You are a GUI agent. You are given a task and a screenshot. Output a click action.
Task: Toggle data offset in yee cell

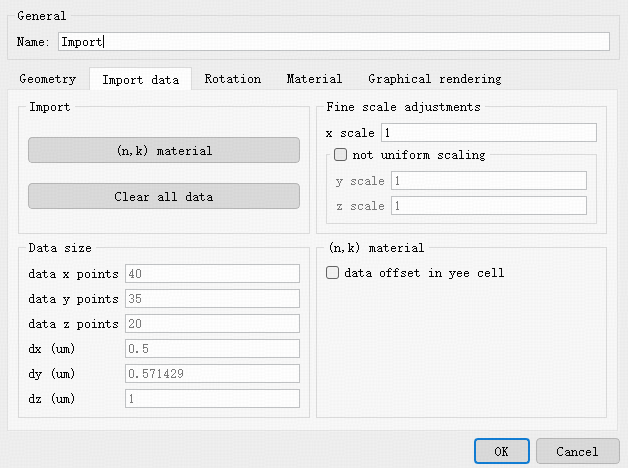tap(333, 273)
